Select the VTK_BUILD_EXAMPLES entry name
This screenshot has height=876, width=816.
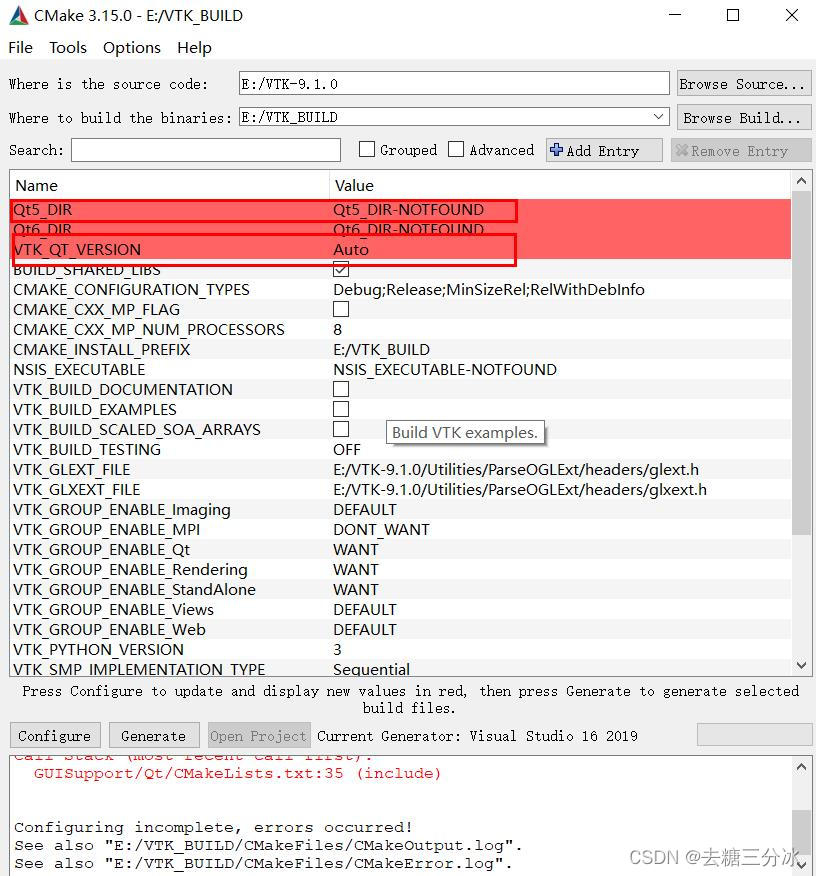[95, 410]
